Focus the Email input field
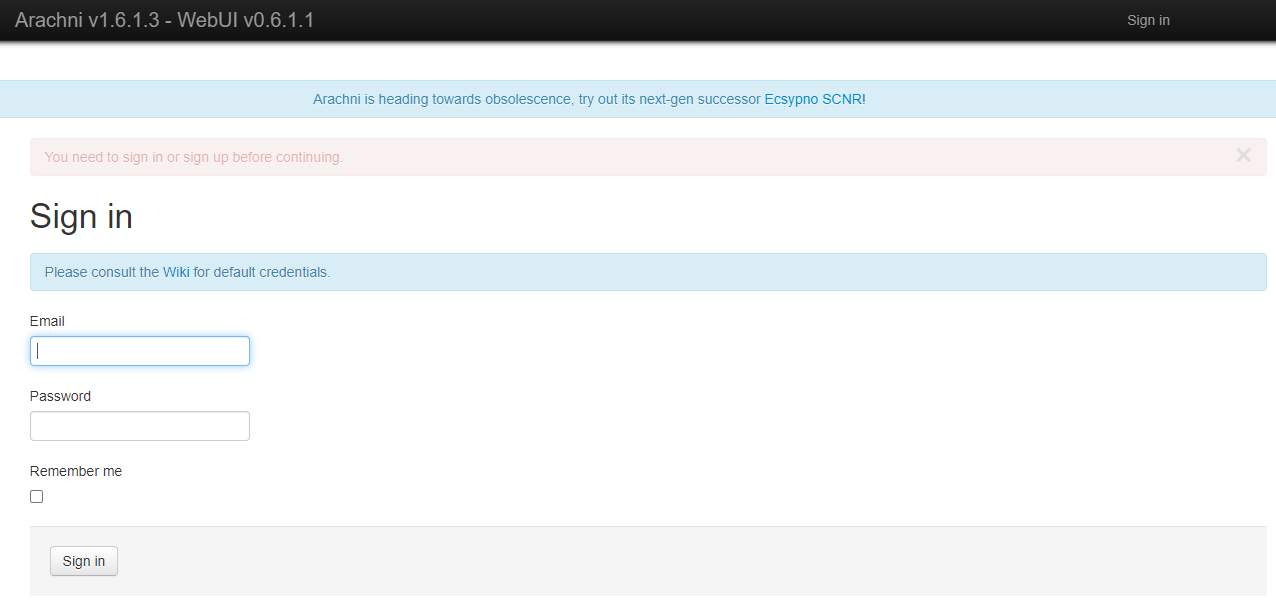Viewport: 1276px width, 608px height. (x=140, y=351)
